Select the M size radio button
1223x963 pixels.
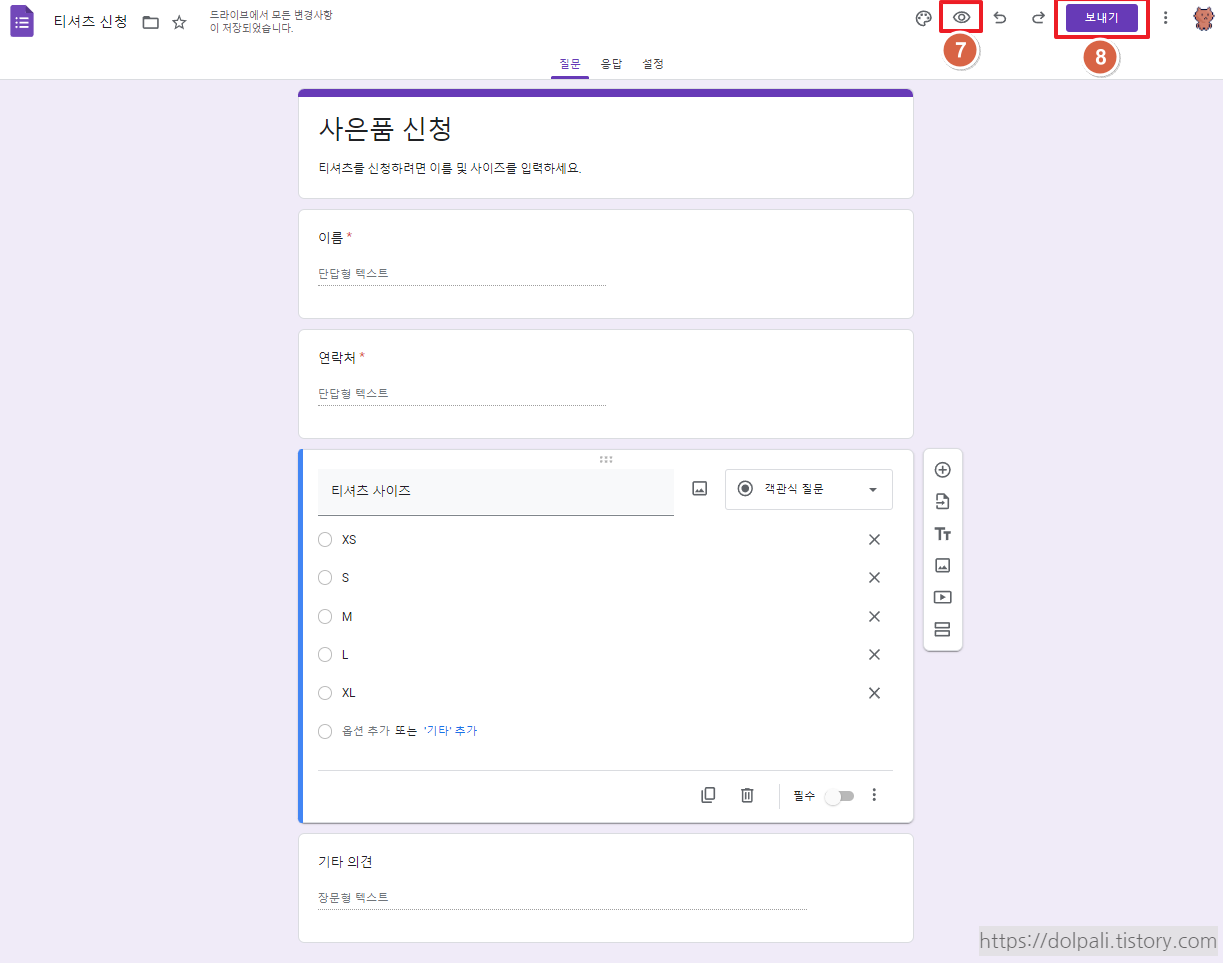coord(324,616)
